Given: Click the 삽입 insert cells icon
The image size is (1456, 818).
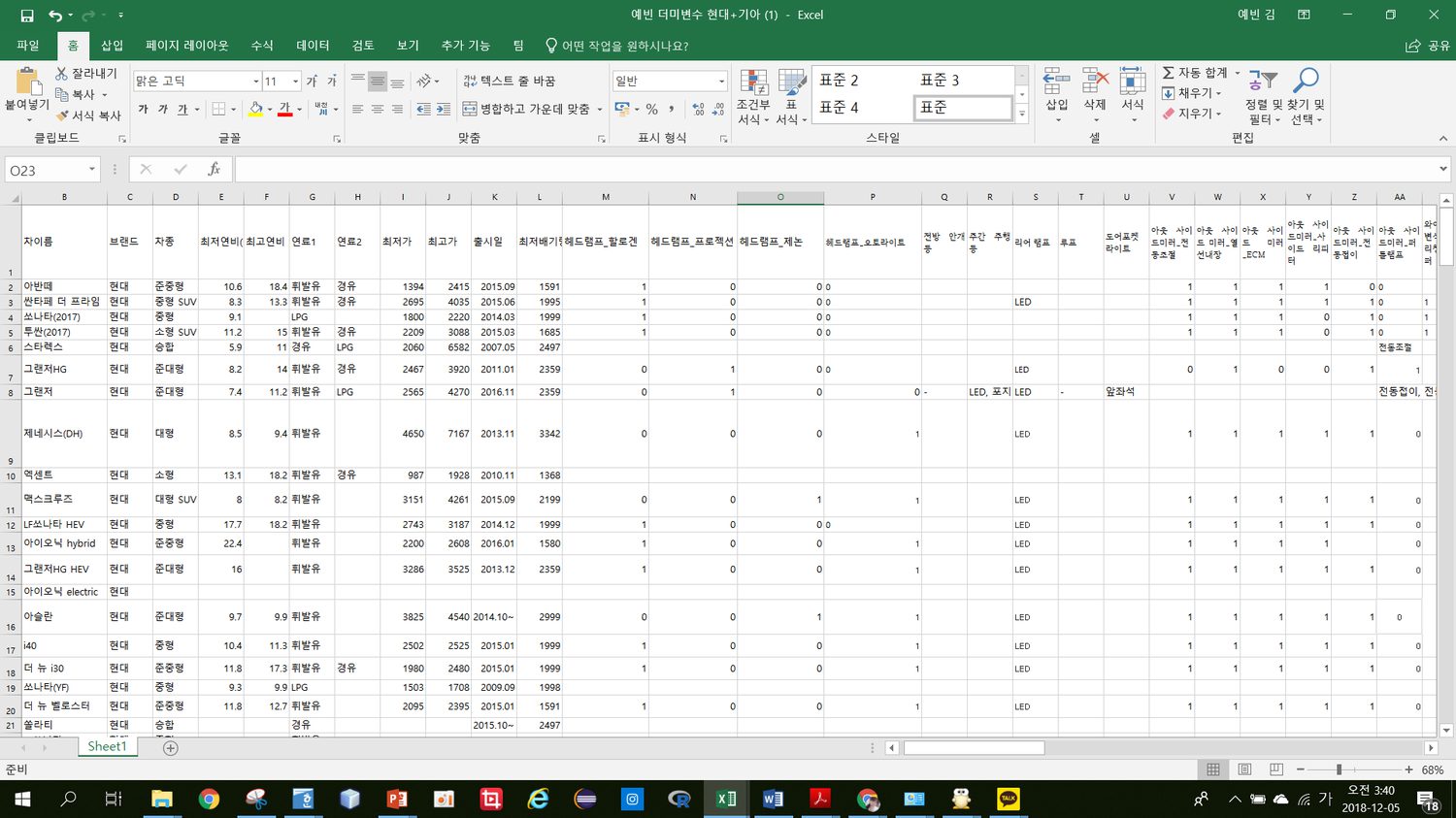Looking at the screenshot, I should coord(1056,82).
